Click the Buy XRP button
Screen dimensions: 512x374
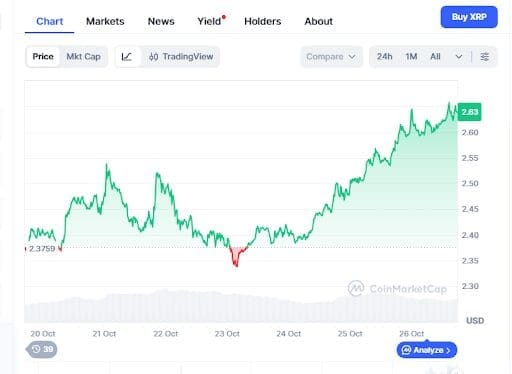469,17
